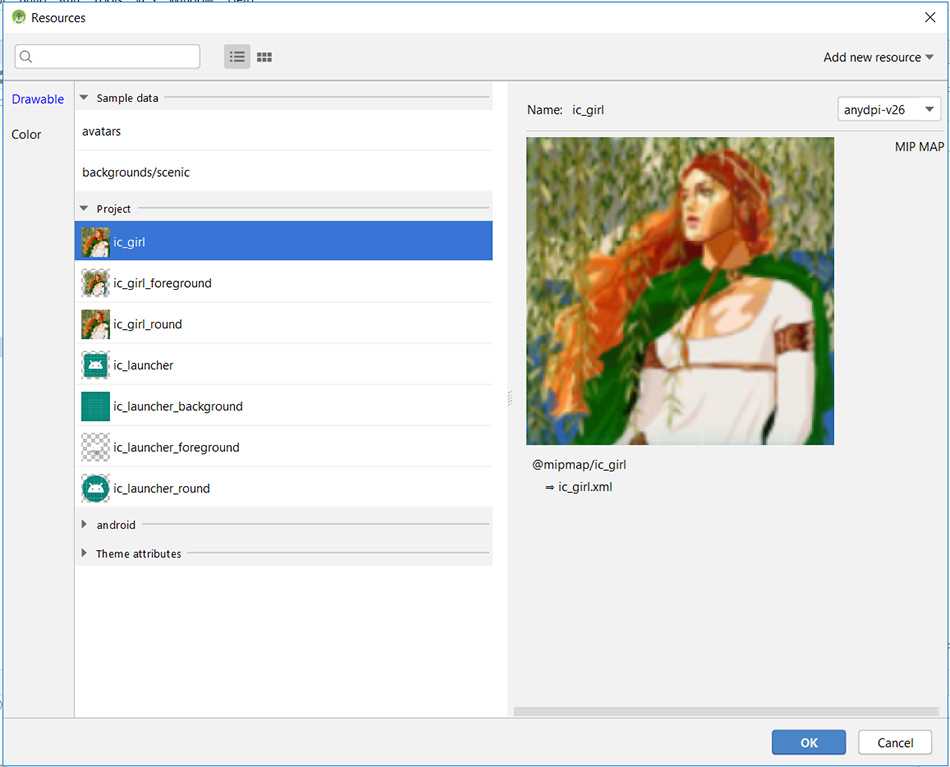This screenshot has height=767, width=950.
Task: Open the anydpi-v26 density dropdown
Action: pyautogui.click(x=888, y=110)
